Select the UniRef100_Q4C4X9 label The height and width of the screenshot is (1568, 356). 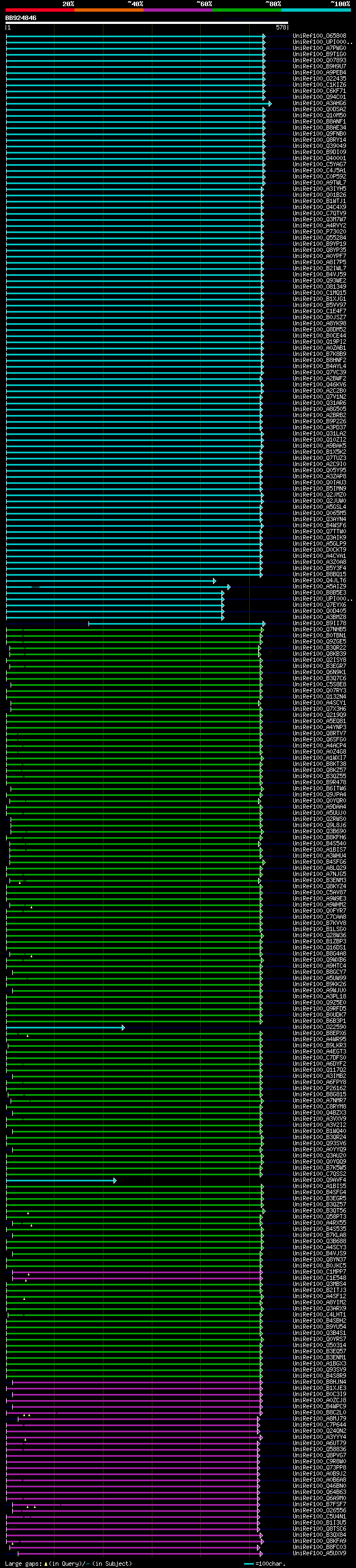point(319,207)
